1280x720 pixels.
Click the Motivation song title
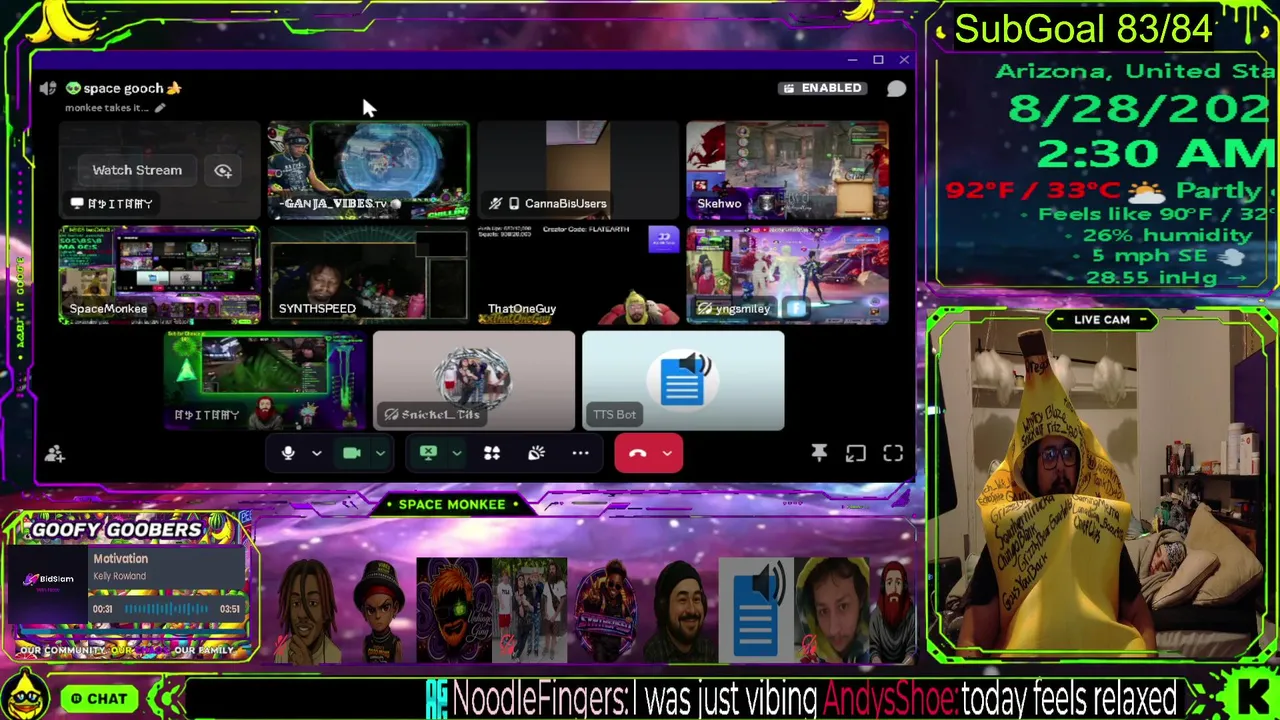120,559
